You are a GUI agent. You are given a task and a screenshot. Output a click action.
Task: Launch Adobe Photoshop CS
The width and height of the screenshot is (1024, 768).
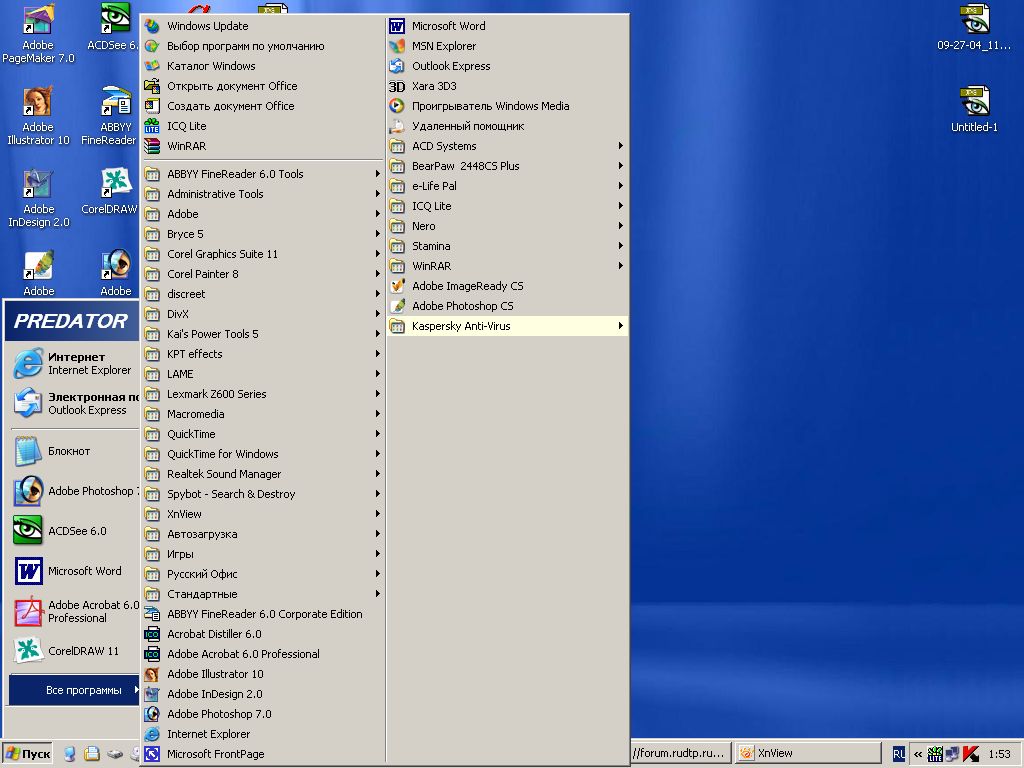click(x=507, y=306)
